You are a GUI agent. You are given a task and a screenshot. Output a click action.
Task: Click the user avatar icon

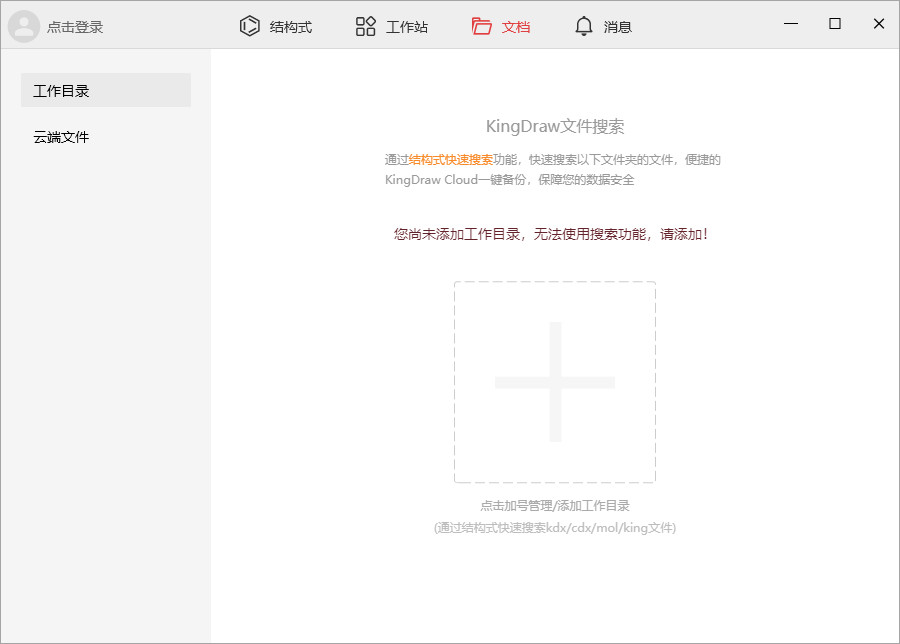24,26
